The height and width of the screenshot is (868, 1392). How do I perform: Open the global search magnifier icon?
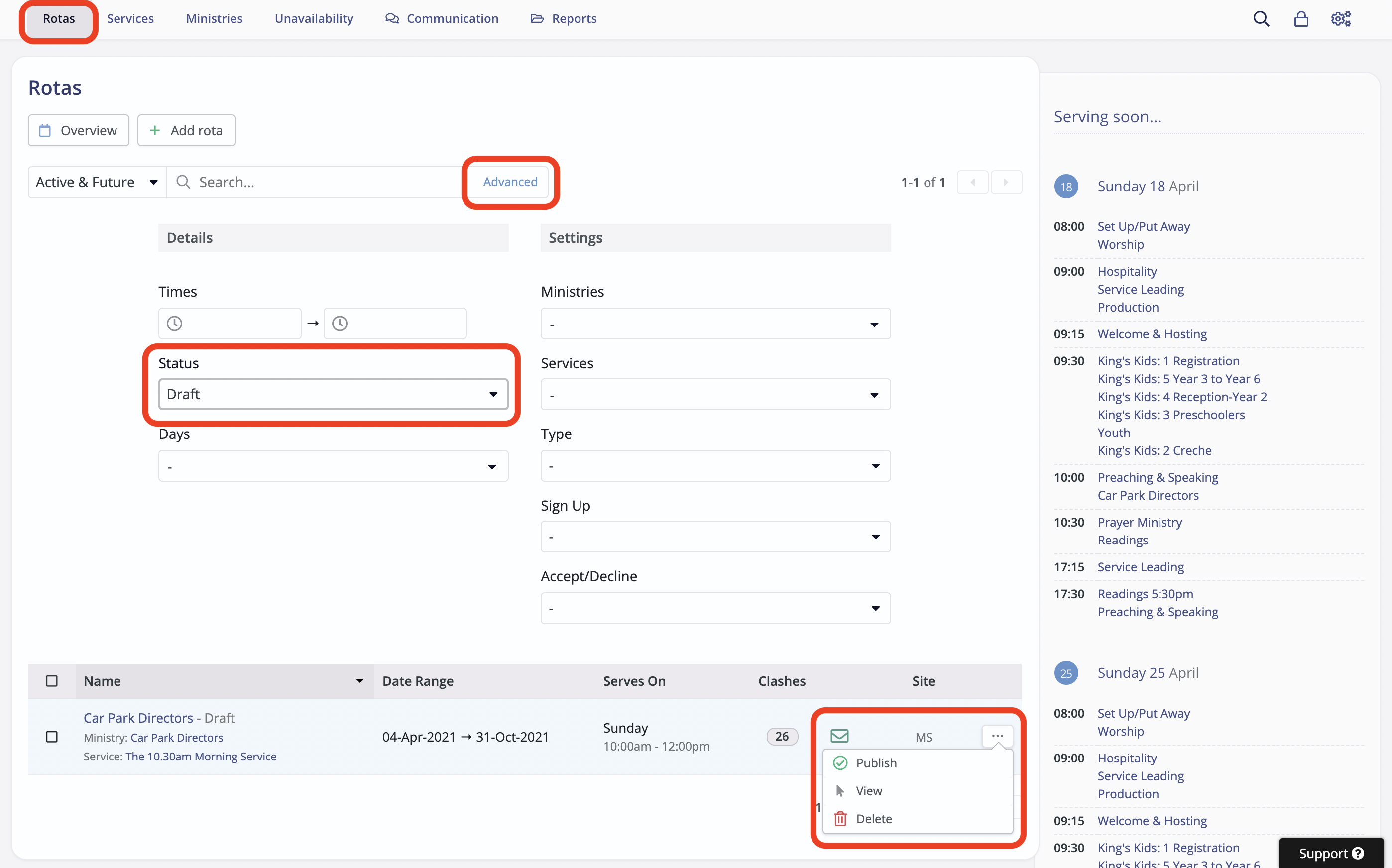coord(1261,18)
